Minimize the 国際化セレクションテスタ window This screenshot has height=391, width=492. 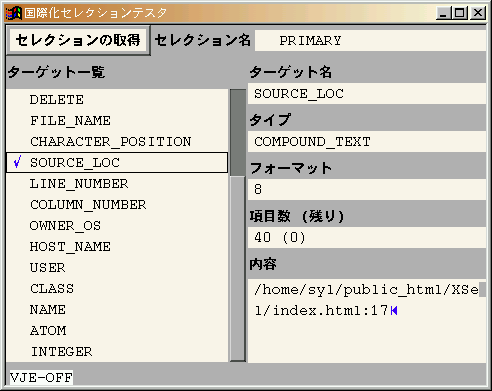[443, 13]
